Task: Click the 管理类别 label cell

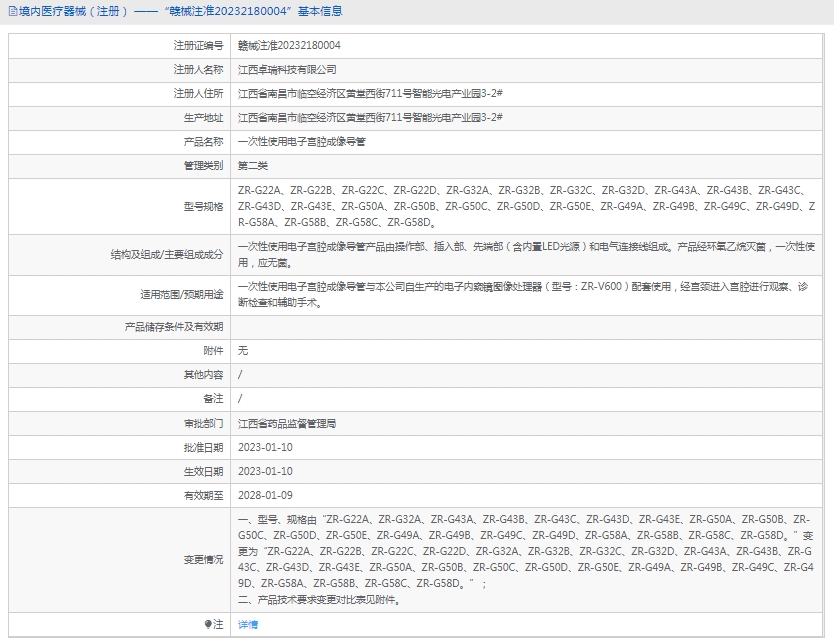Action: pyautogui.click(x=119, y=166)
